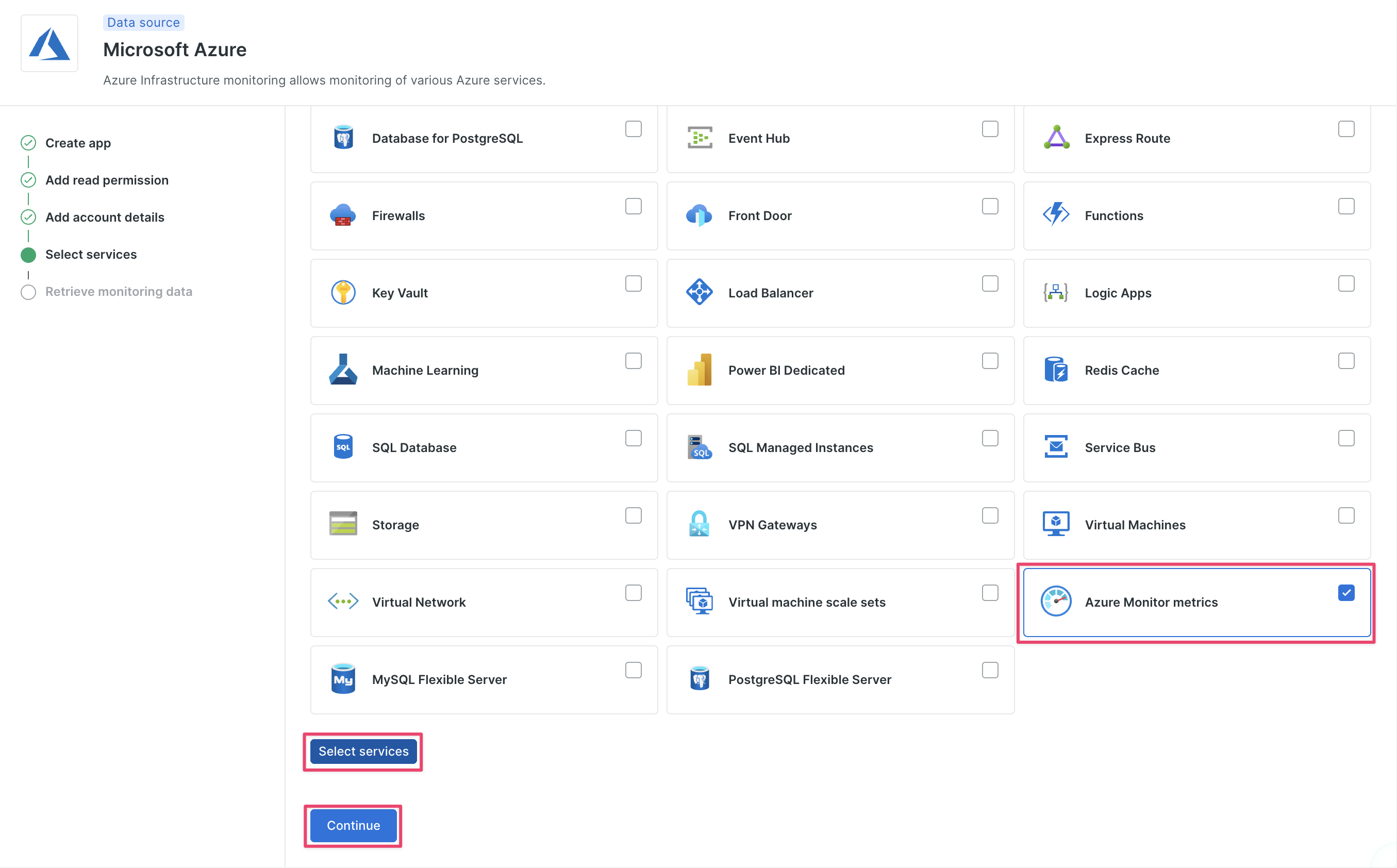The image size is (1397, 868).
Task: Click the Azure Monitor metrics gauge icon
Action: tap(1057, 601)
